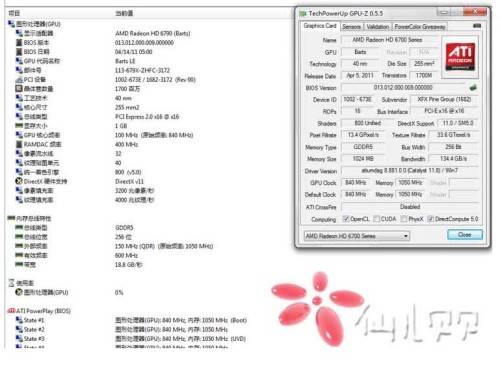Click the State #2 row icon
The height and width of the screenshot is (369, 500).
pos(19,329)
